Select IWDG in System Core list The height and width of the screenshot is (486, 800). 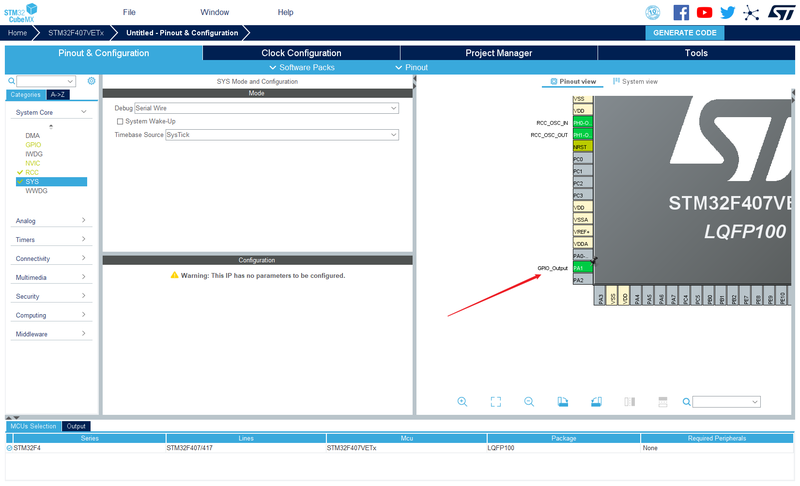coord(34,154)
